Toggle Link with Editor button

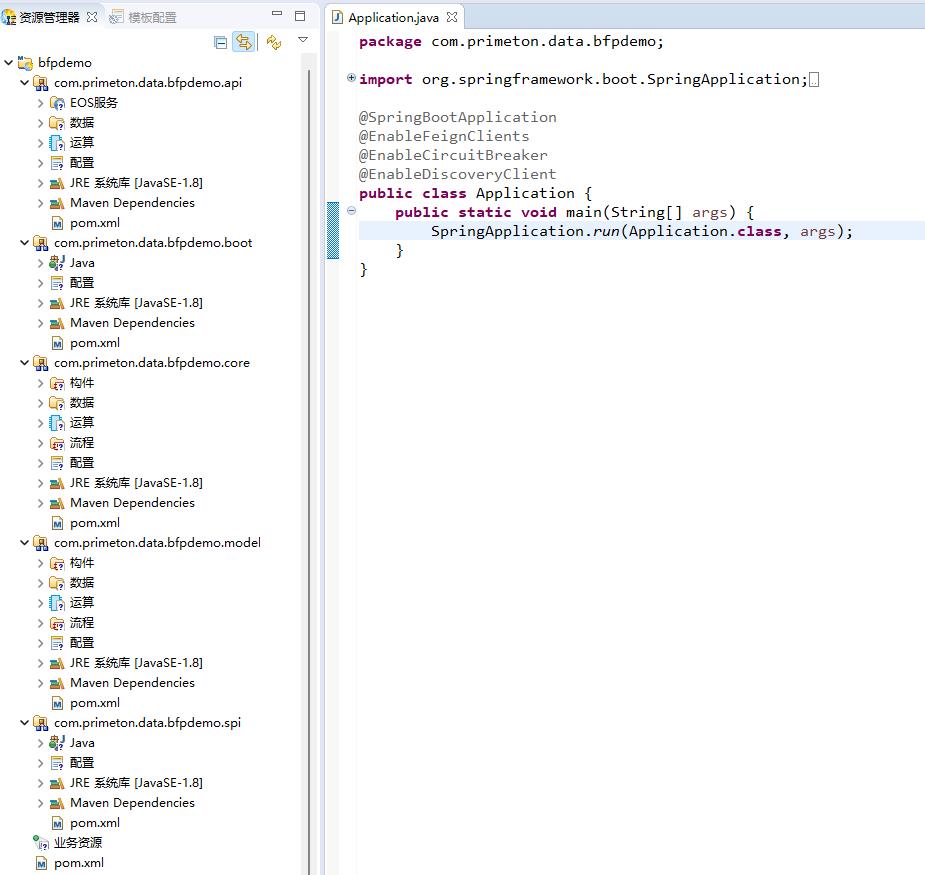243,42
